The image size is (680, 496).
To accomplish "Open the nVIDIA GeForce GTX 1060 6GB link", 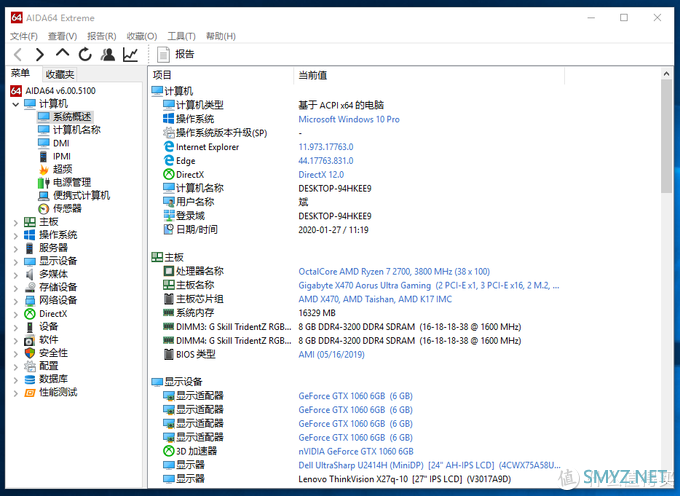I will [x=356, y=451].
